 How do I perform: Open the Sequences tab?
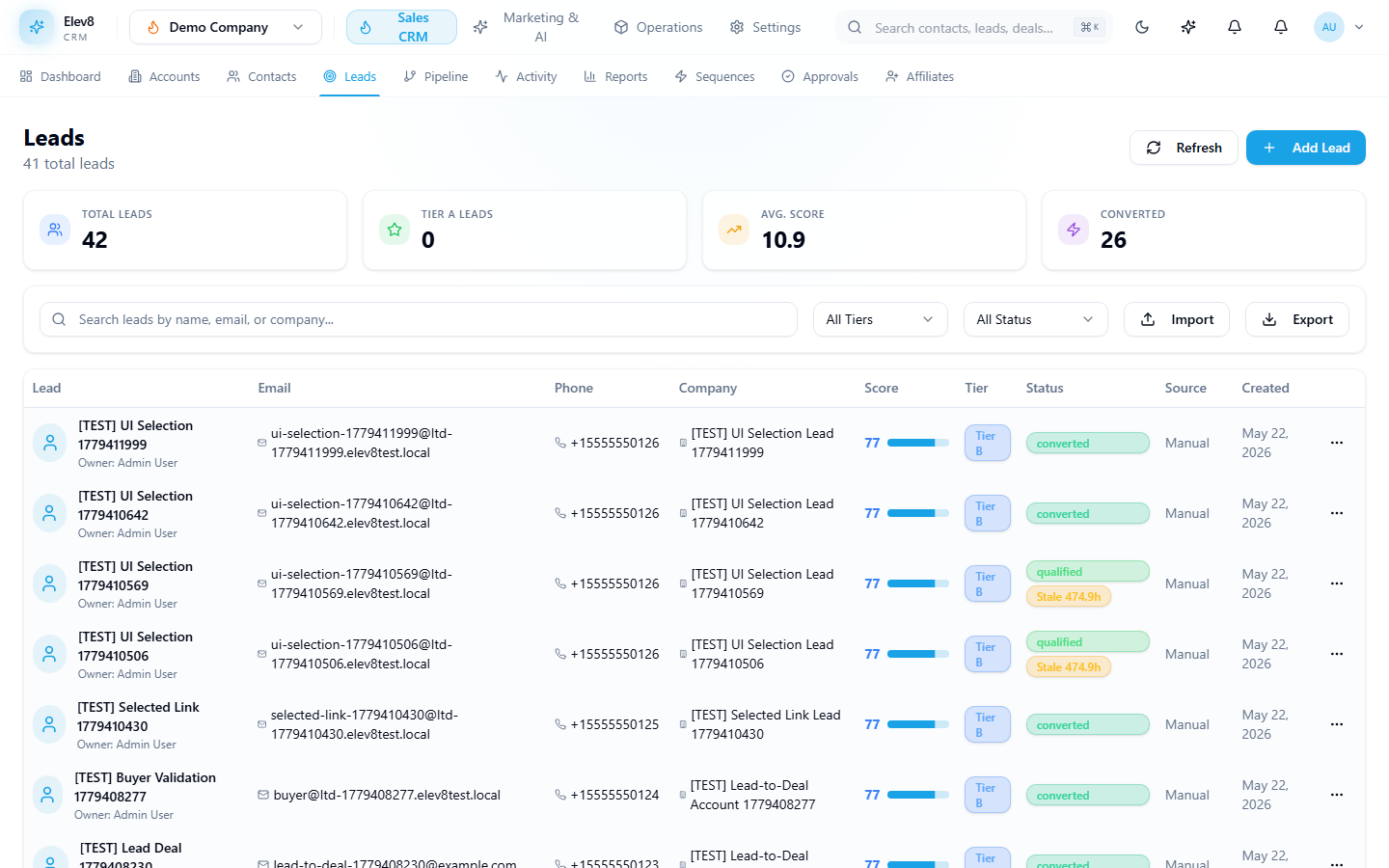tap(715, 76)
